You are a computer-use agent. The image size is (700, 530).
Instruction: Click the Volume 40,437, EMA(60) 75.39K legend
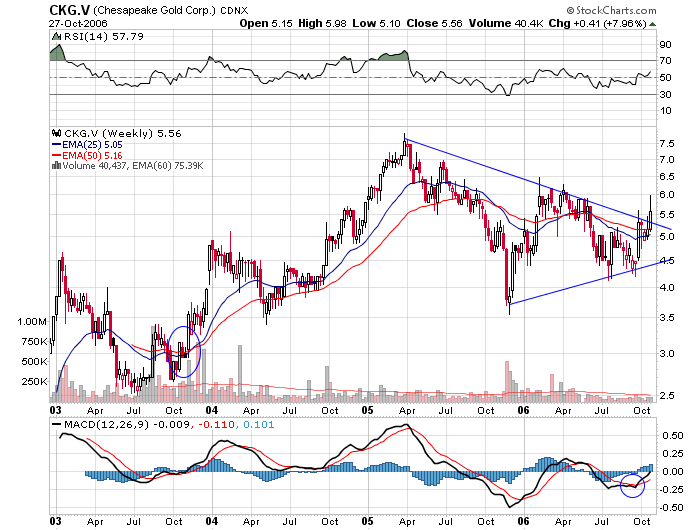[133, 166]
